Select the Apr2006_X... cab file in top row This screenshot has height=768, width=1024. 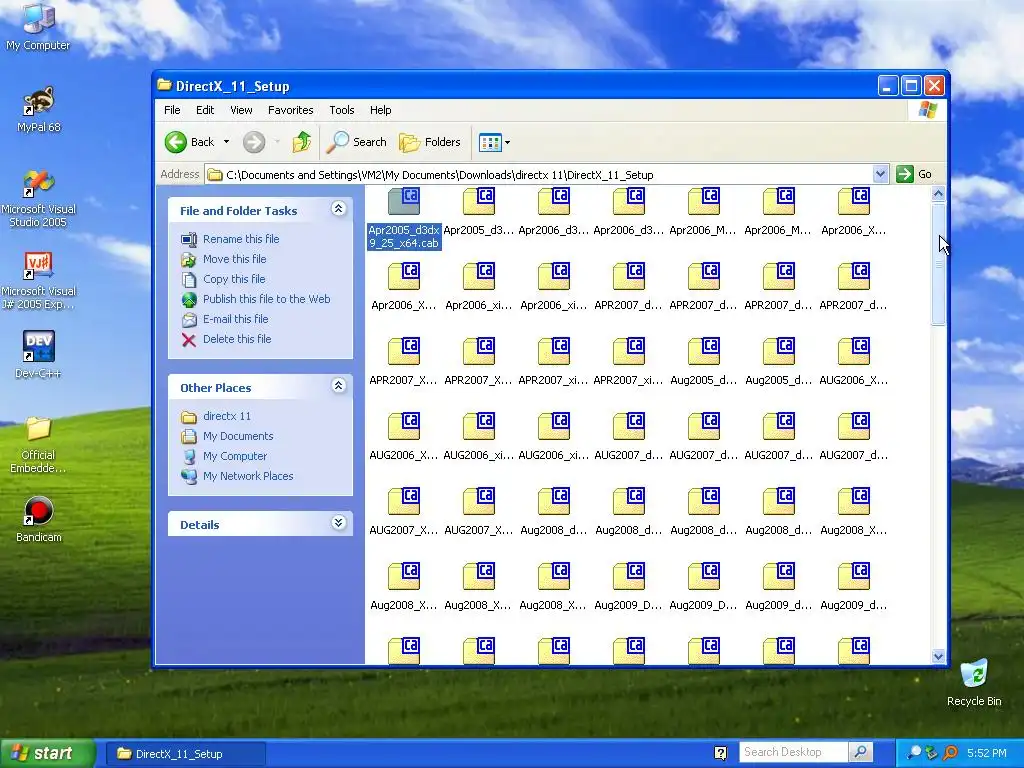click(x=854, y=201)
